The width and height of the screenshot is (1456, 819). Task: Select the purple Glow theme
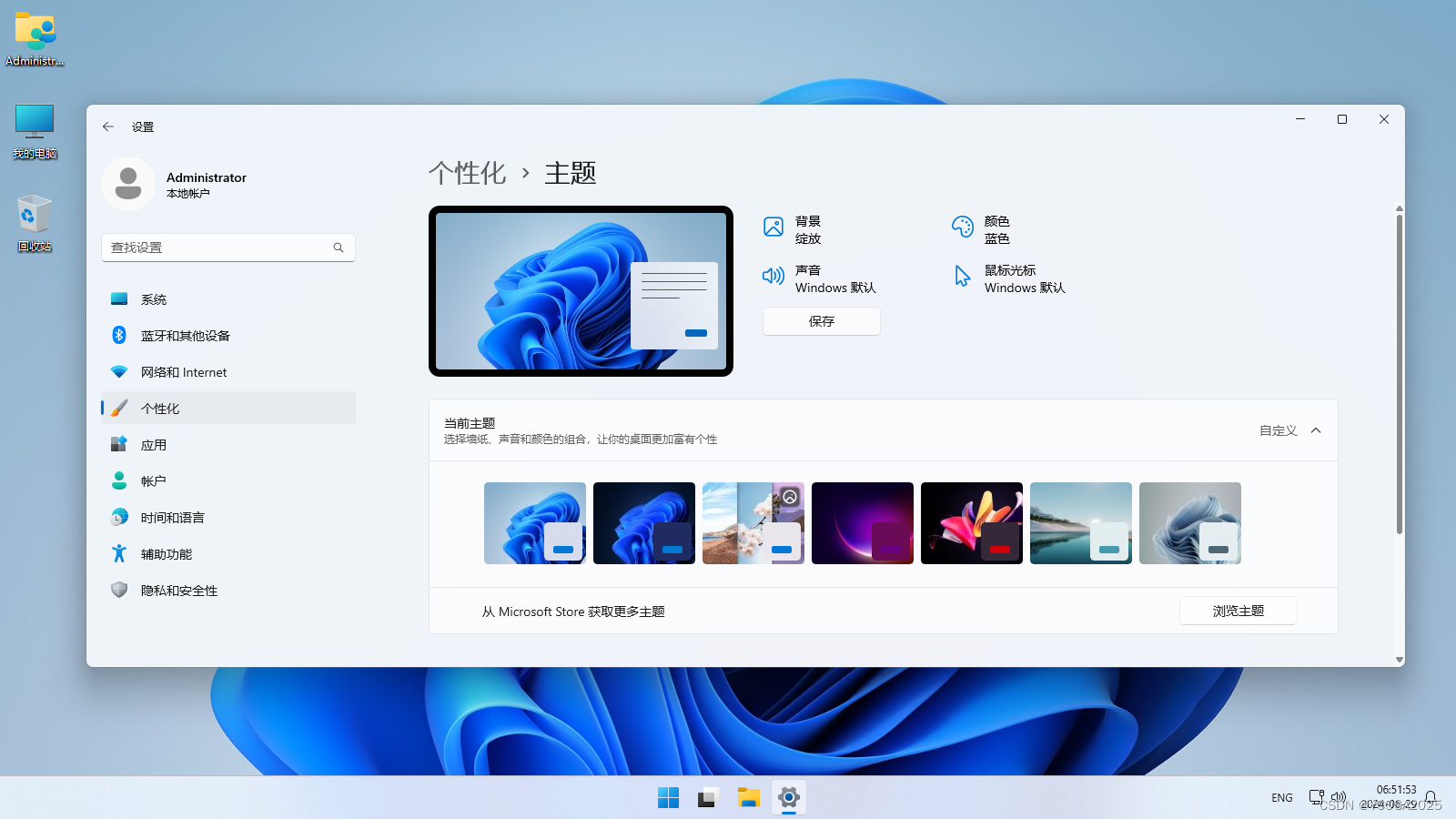(863, 523)
